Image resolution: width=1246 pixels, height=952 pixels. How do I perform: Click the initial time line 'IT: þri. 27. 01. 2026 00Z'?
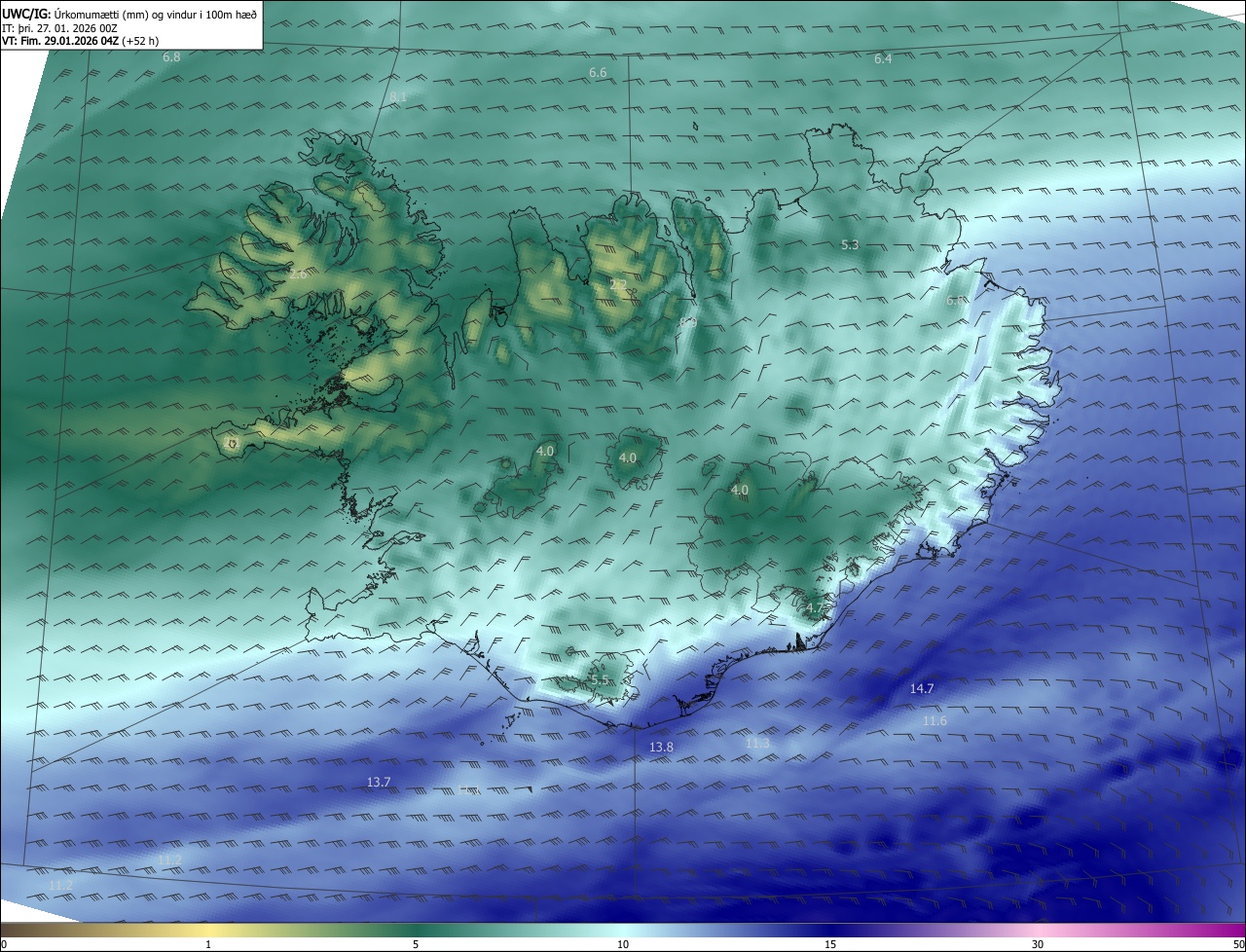pos(59,28)
